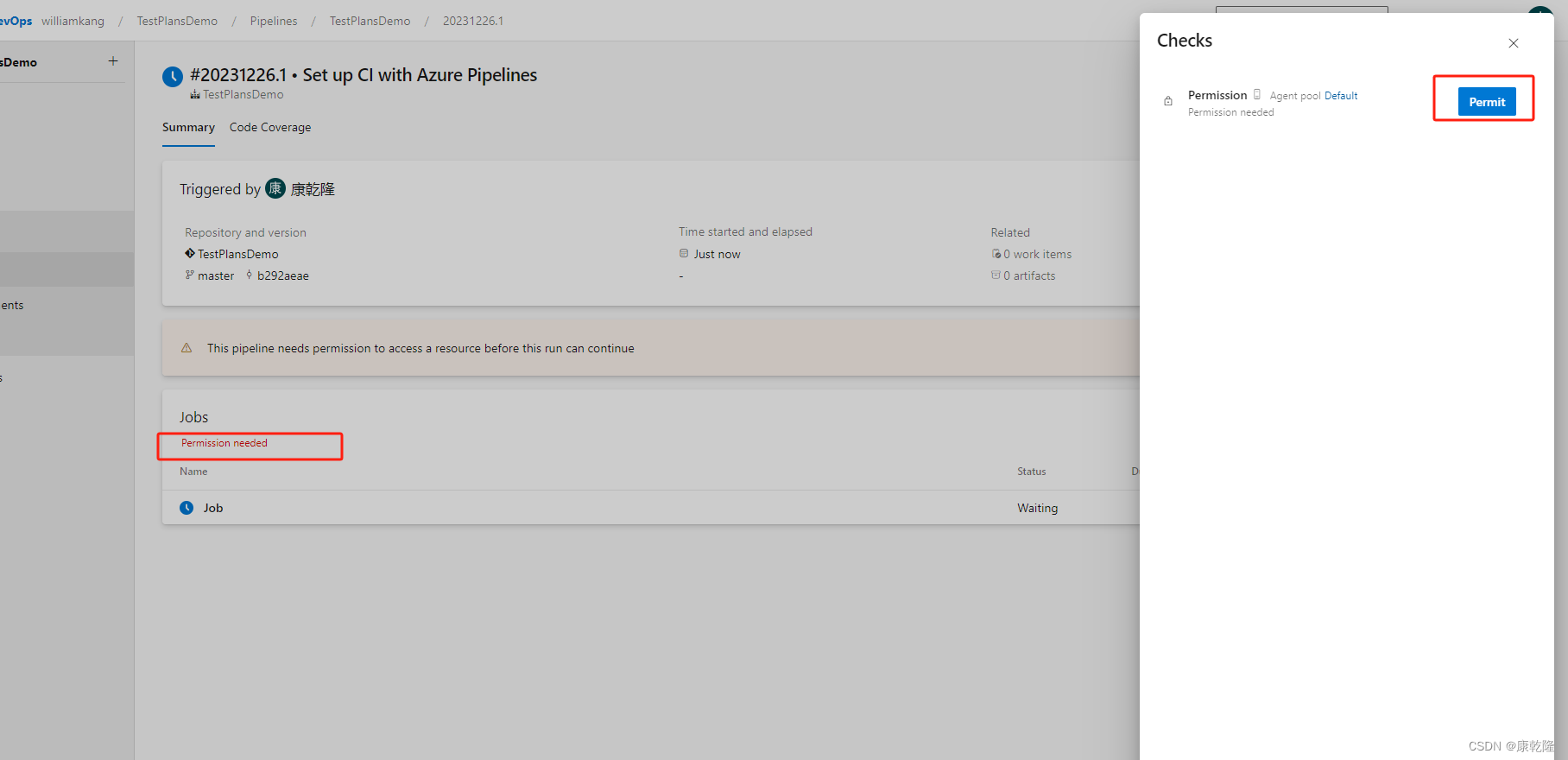Click the agent pool icon next to Permission
The height and width of the screenshot is (760, 1568).
pos(1257,95)
